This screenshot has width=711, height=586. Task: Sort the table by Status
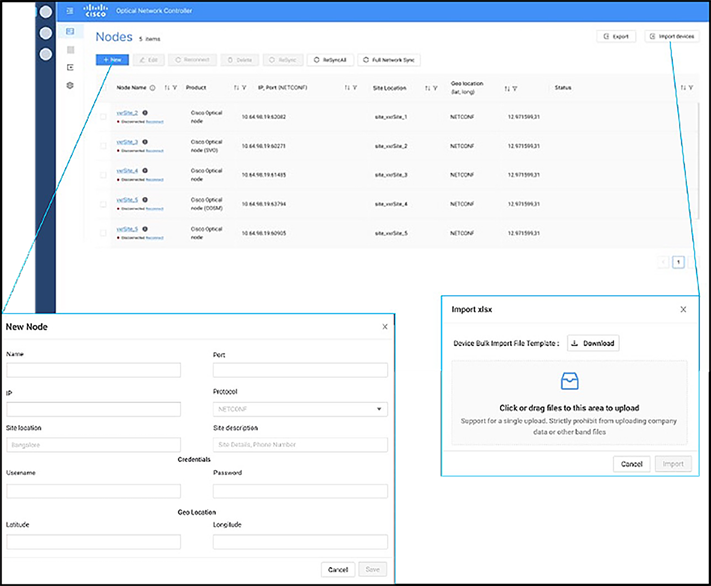tap(683, 88)
